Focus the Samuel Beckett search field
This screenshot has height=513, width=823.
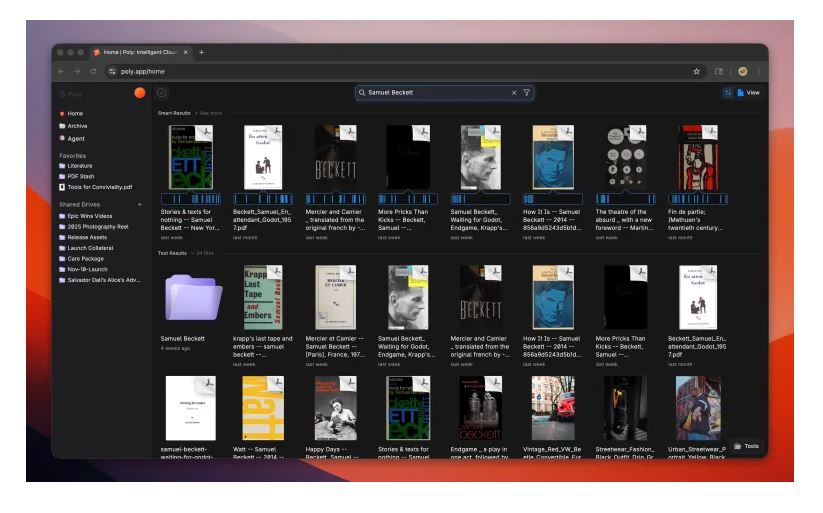(x=438, y=92)
